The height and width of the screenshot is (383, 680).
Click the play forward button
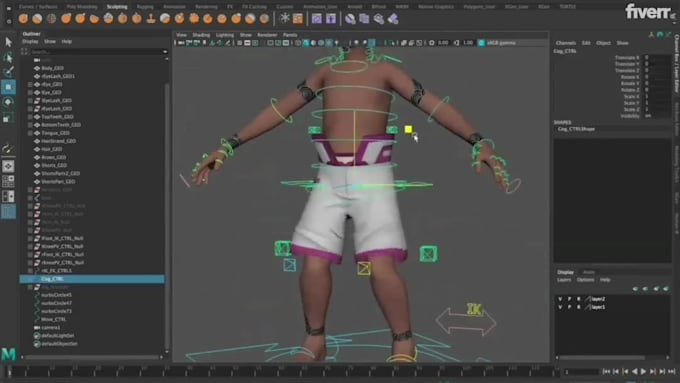(x=644, y=372)
